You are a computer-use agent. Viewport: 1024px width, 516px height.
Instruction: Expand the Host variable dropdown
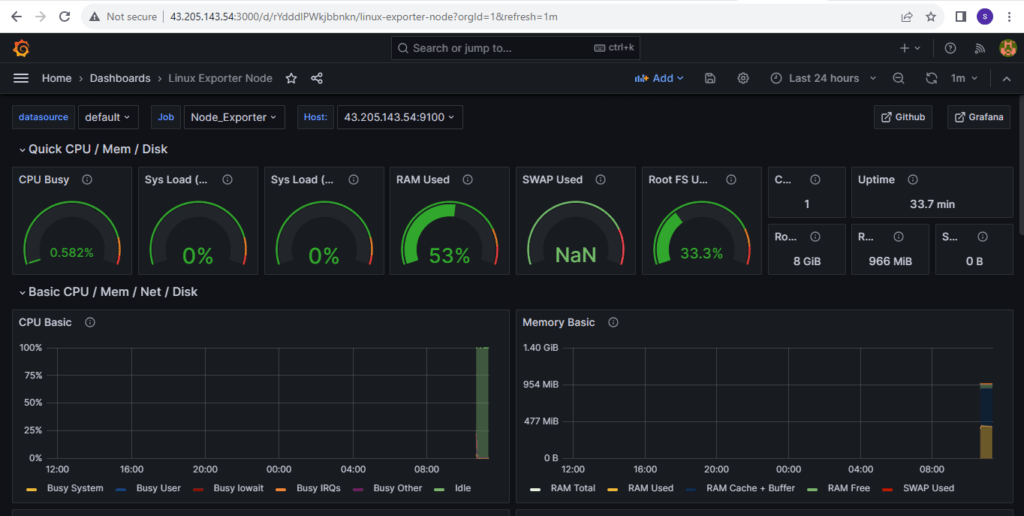pos(399,117)
